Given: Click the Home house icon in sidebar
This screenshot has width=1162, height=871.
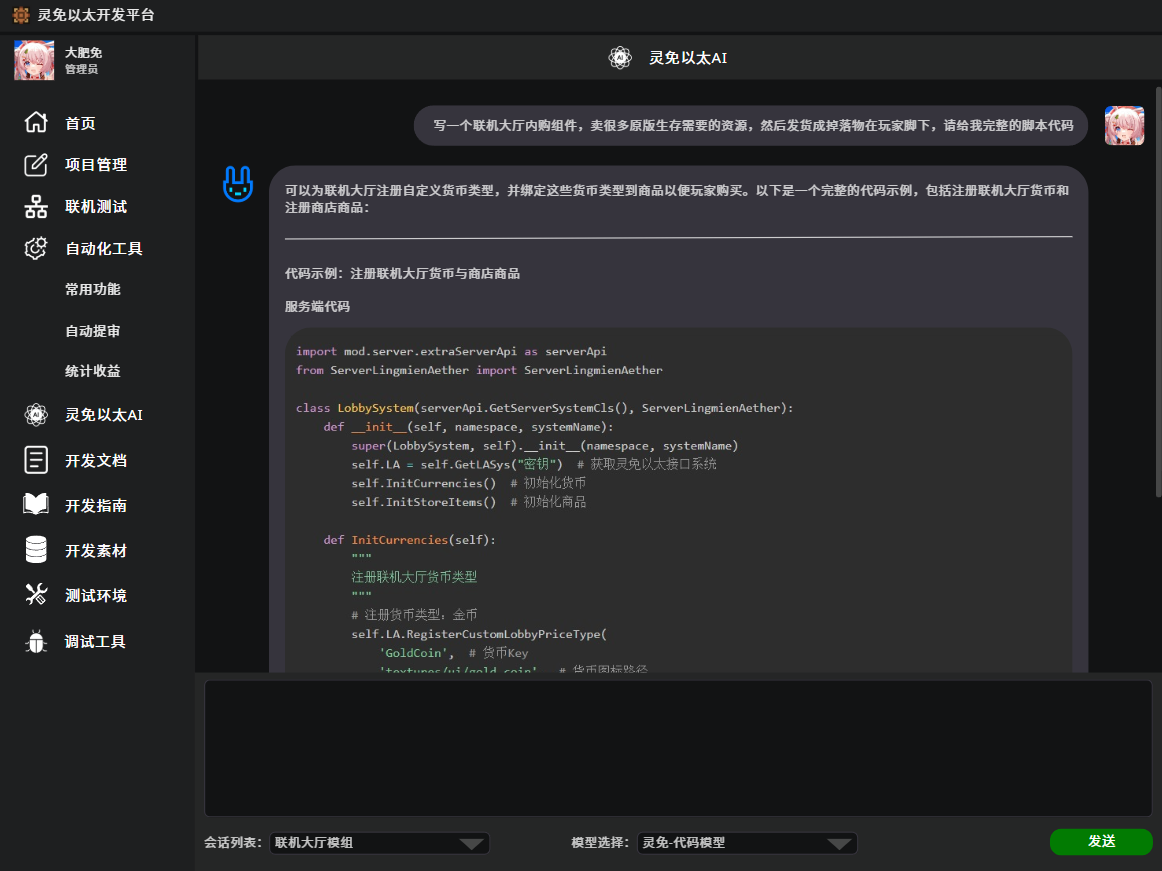Looking at the screenshot, I should [x=36, y=123].
